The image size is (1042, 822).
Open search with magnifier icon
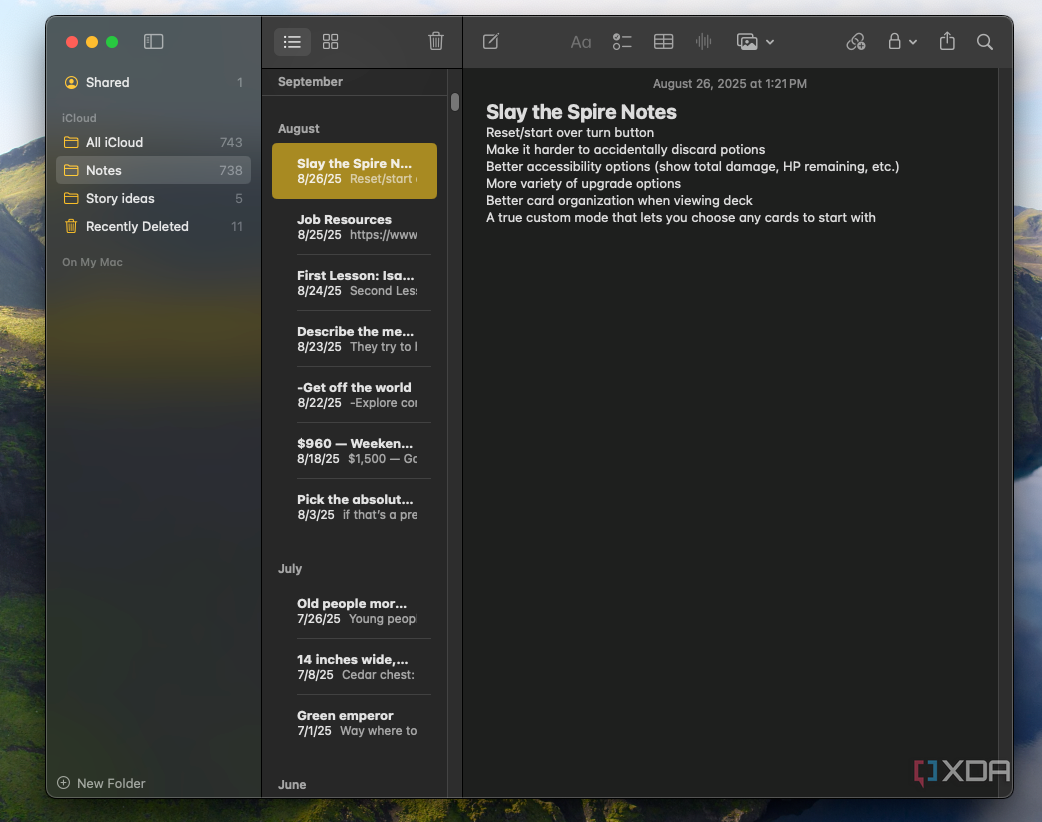click(x=985, y=42)
